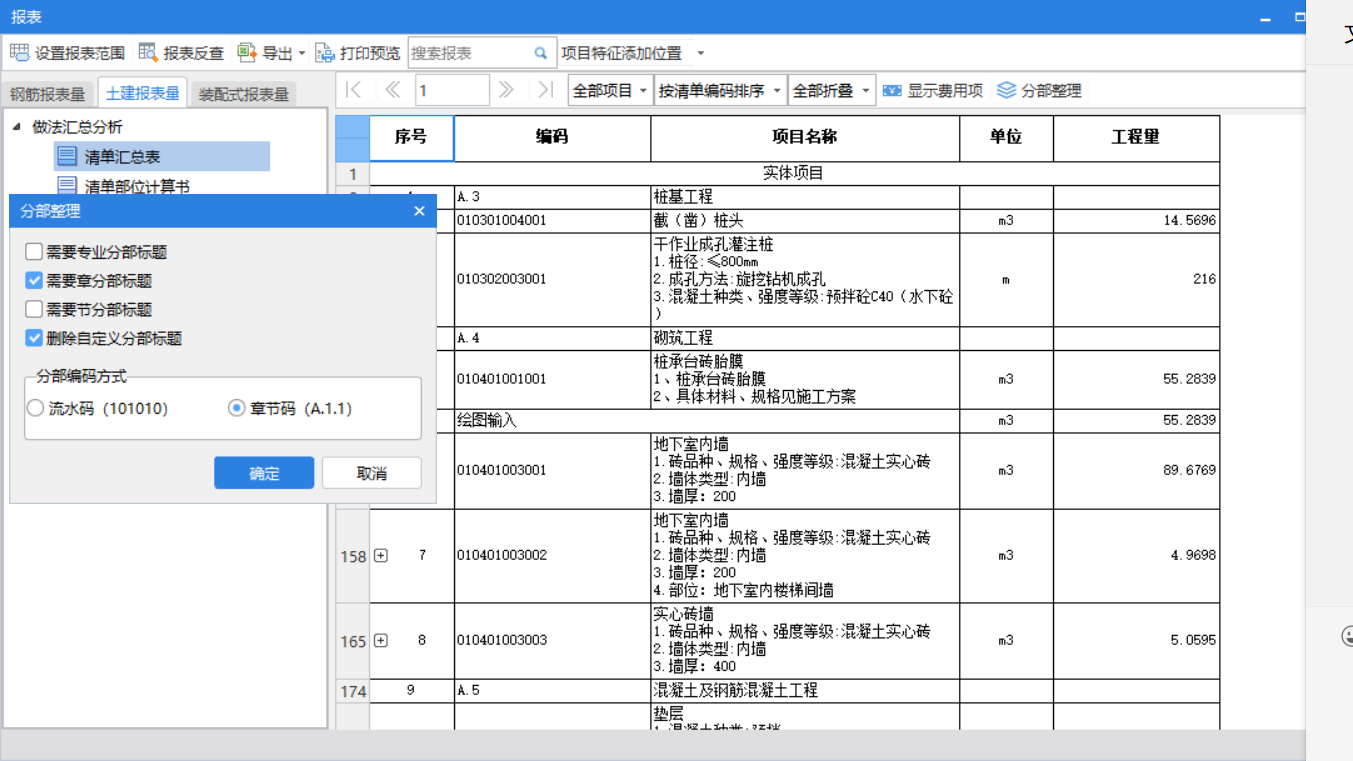Minimize the 报表 window
The width and height of the screenshot is (1353, 761).
pos(1266,18)
